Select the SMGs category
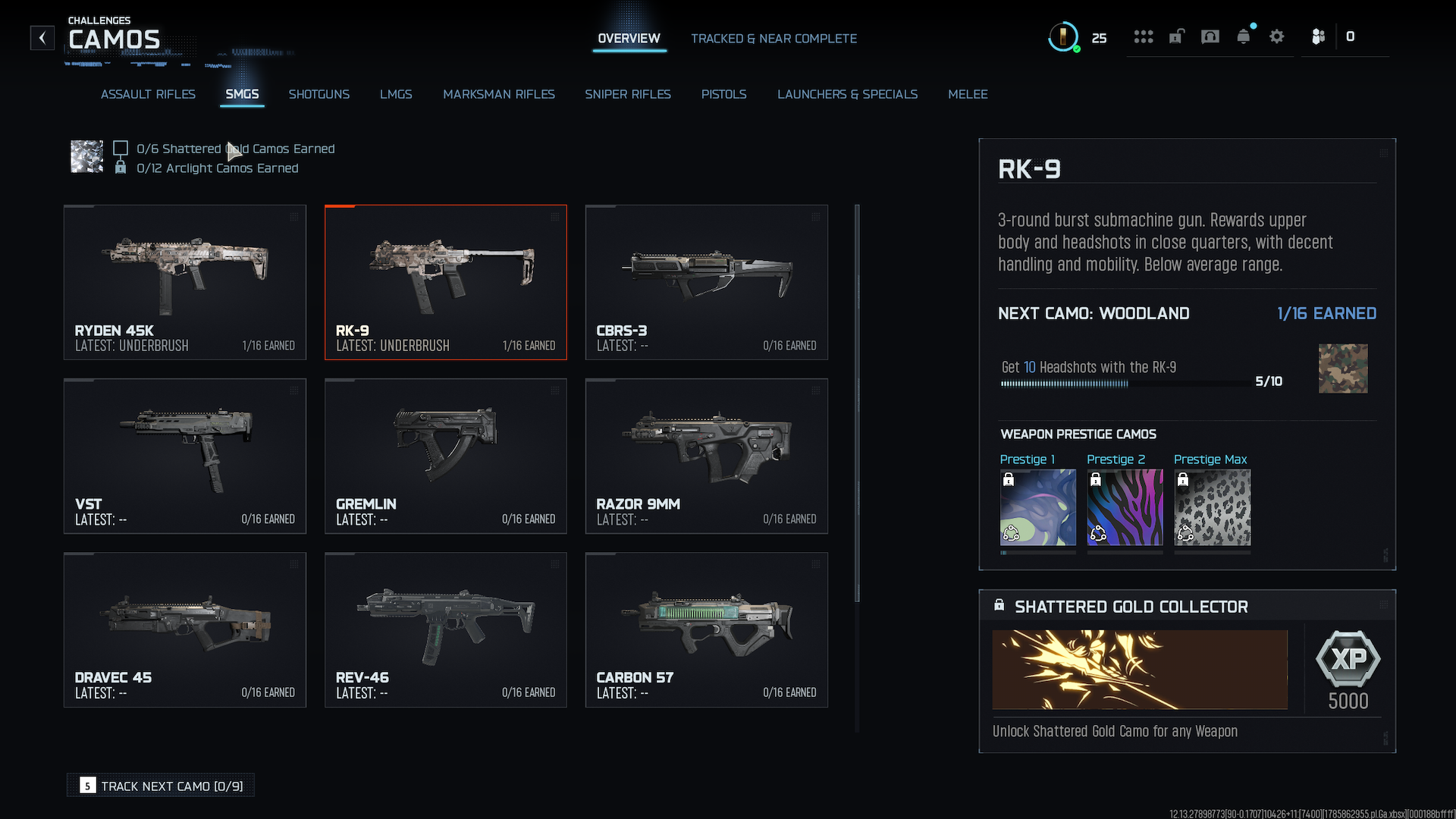 (x=242, y=94)
